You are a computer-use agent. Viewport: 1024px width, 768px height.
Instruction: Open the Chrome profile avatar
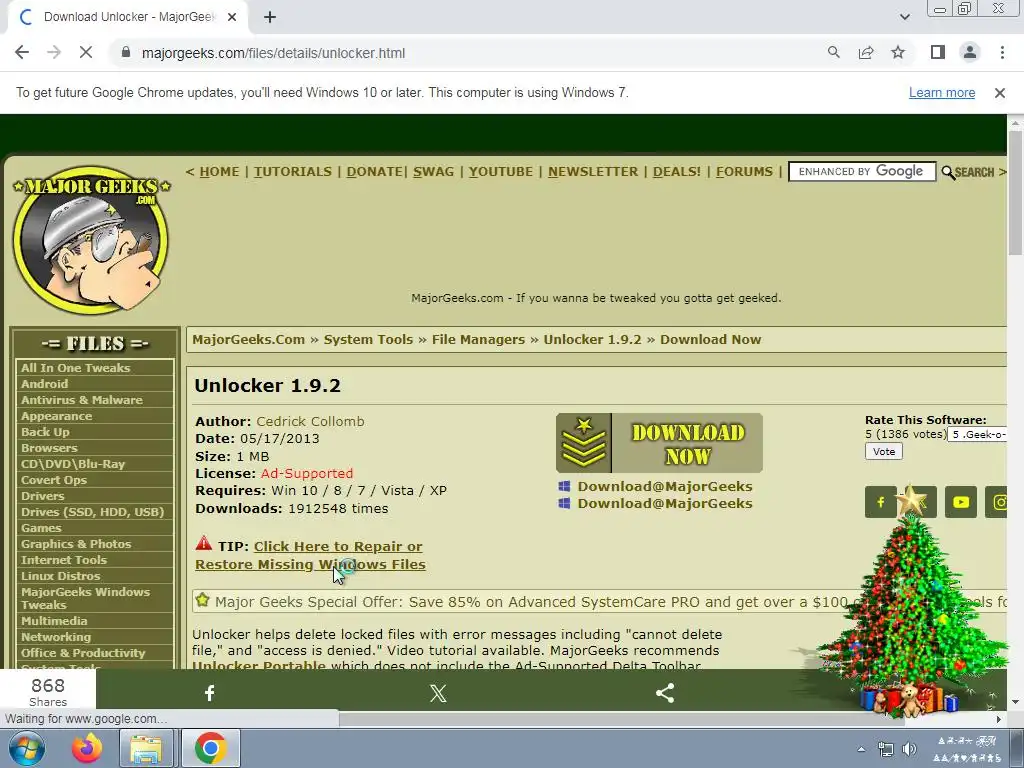[x=970, y=53]
